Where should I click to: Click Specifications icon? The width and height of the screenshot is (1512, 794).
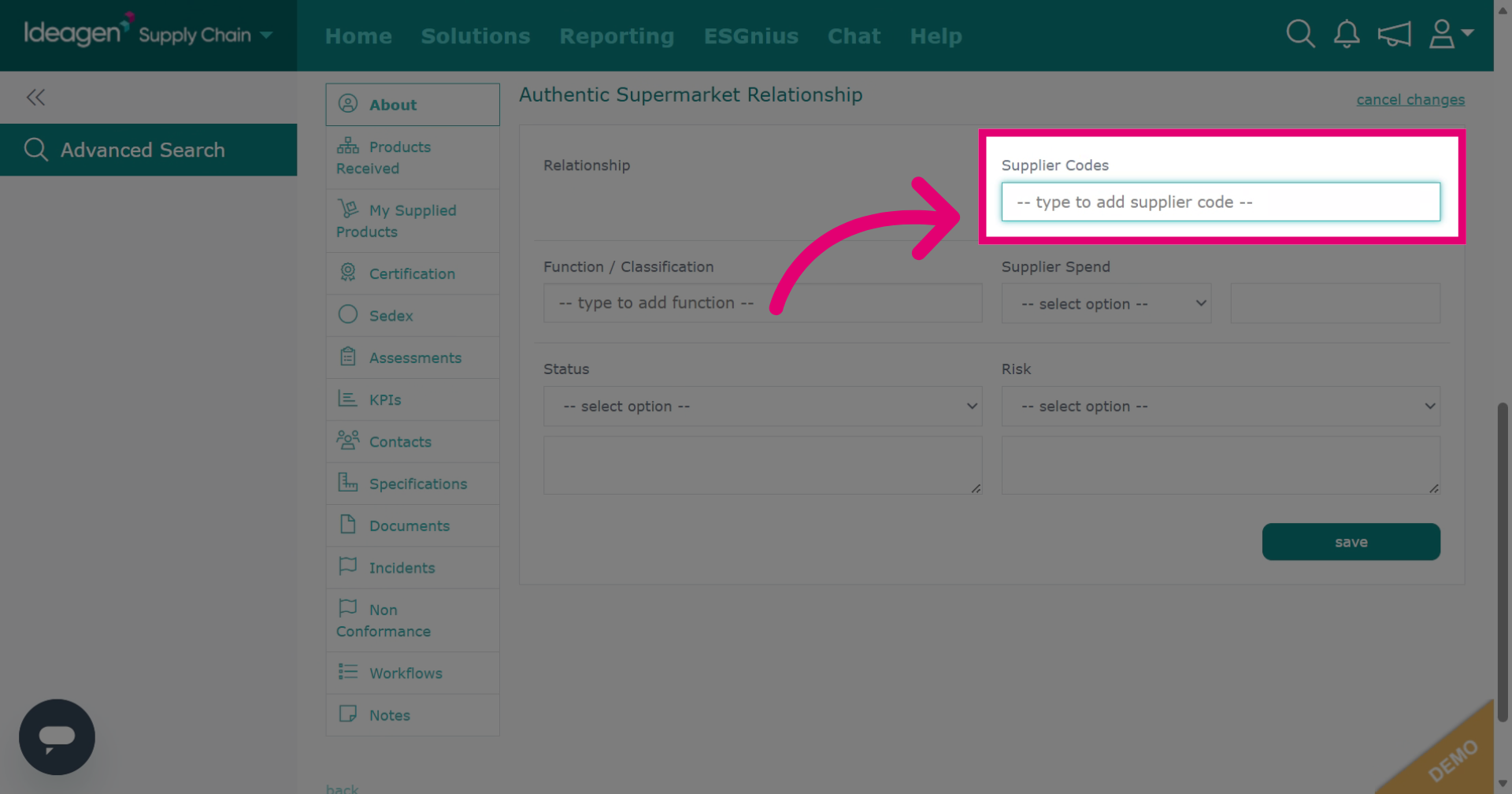coord(348,481)
